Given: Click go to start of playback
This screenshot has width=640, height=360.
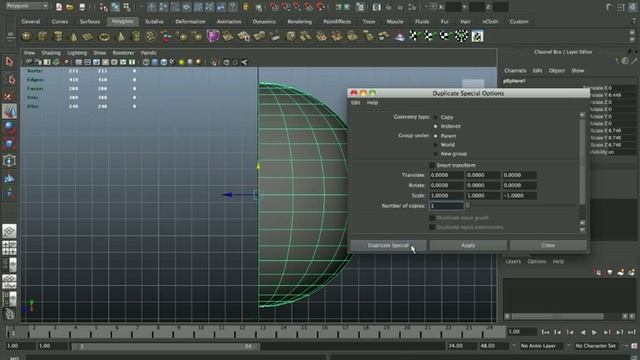Looking at the screenshot, I should [x=545, y=333].
